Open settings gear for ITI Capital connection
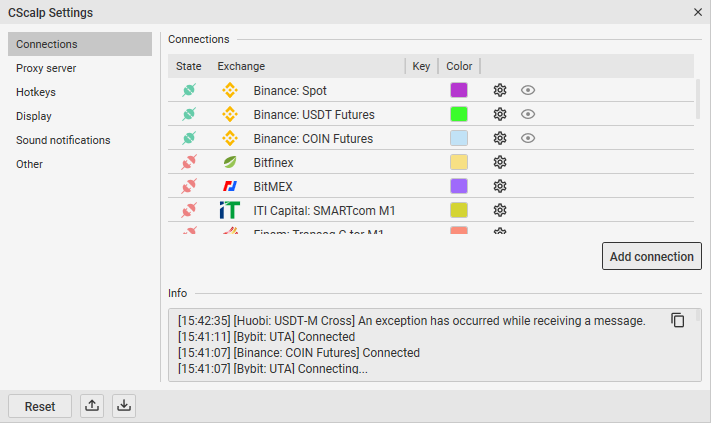This screenshot has width=711, height=423. (x=500, y=210)
